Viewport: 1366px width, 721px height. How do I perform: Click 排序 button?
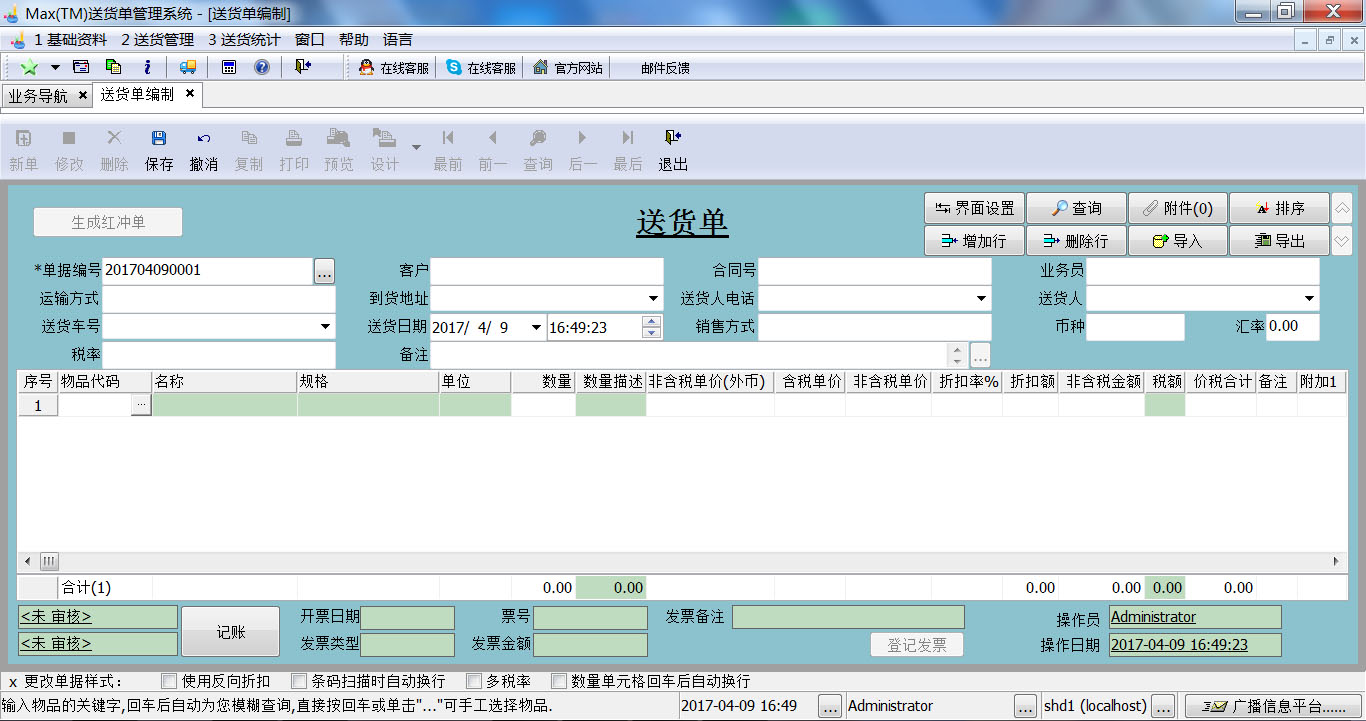(x=1279, y=208)
